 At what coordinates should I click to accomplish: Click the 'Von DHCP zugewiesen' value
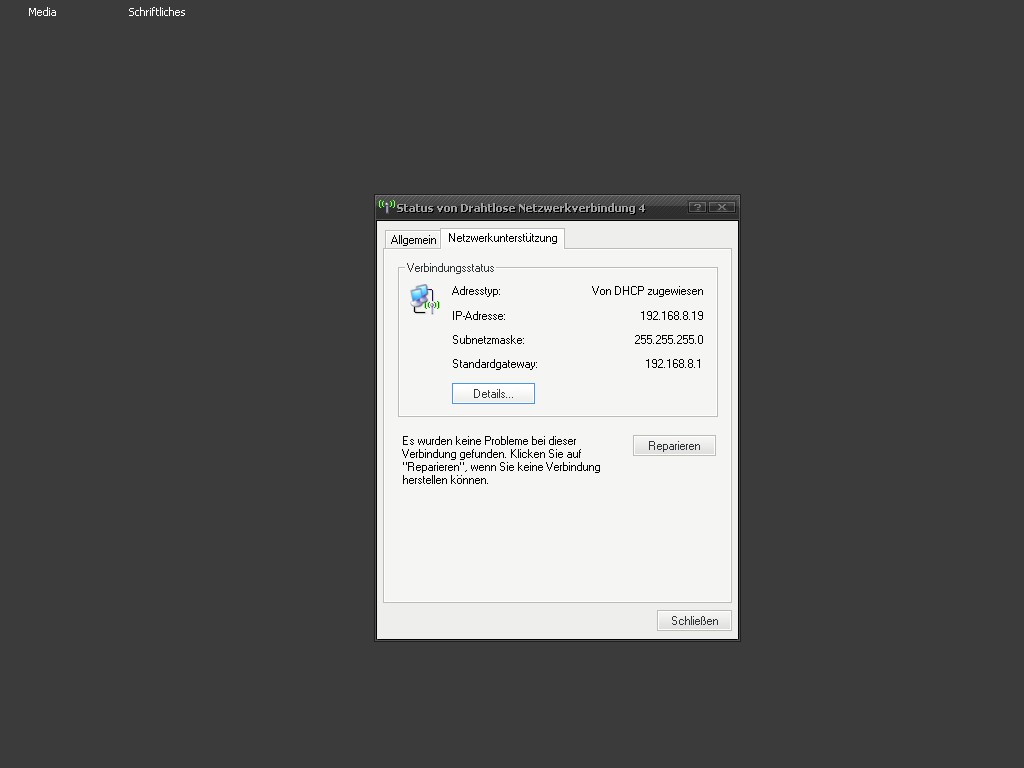click(647, 291)
